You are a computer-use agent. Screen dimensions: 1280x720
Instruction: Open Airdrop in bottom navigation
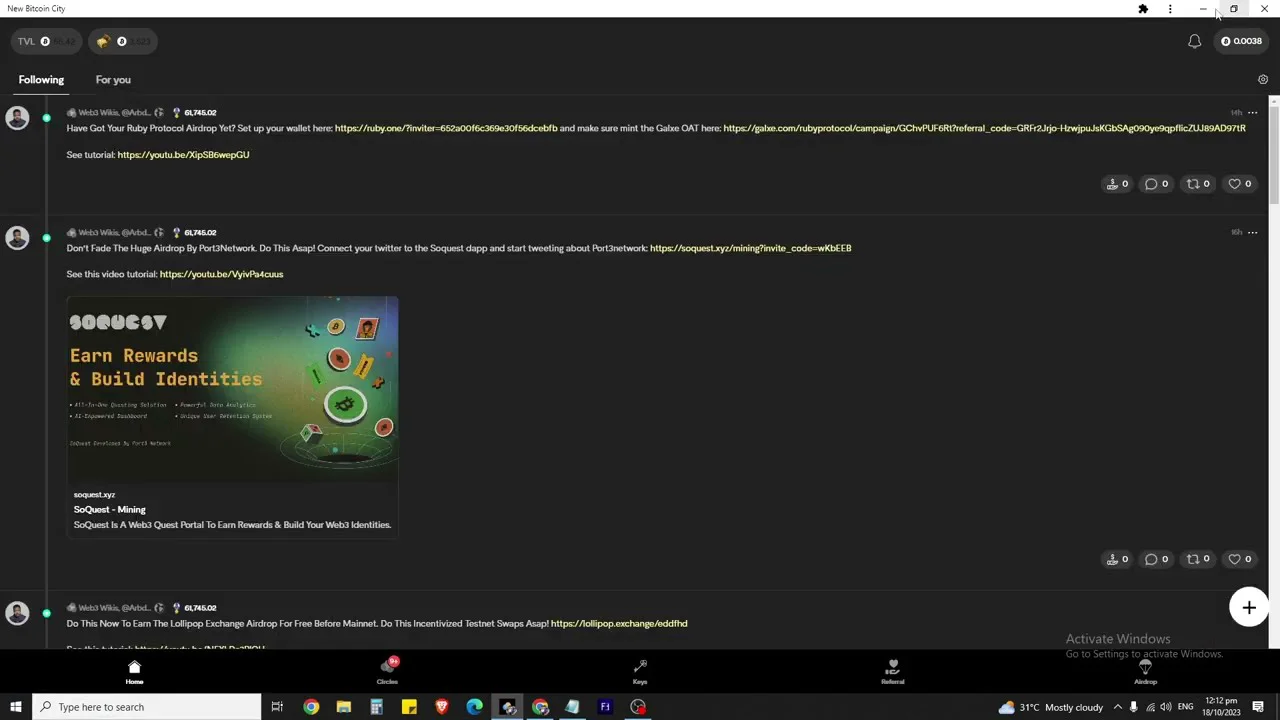coord(1145,672)
